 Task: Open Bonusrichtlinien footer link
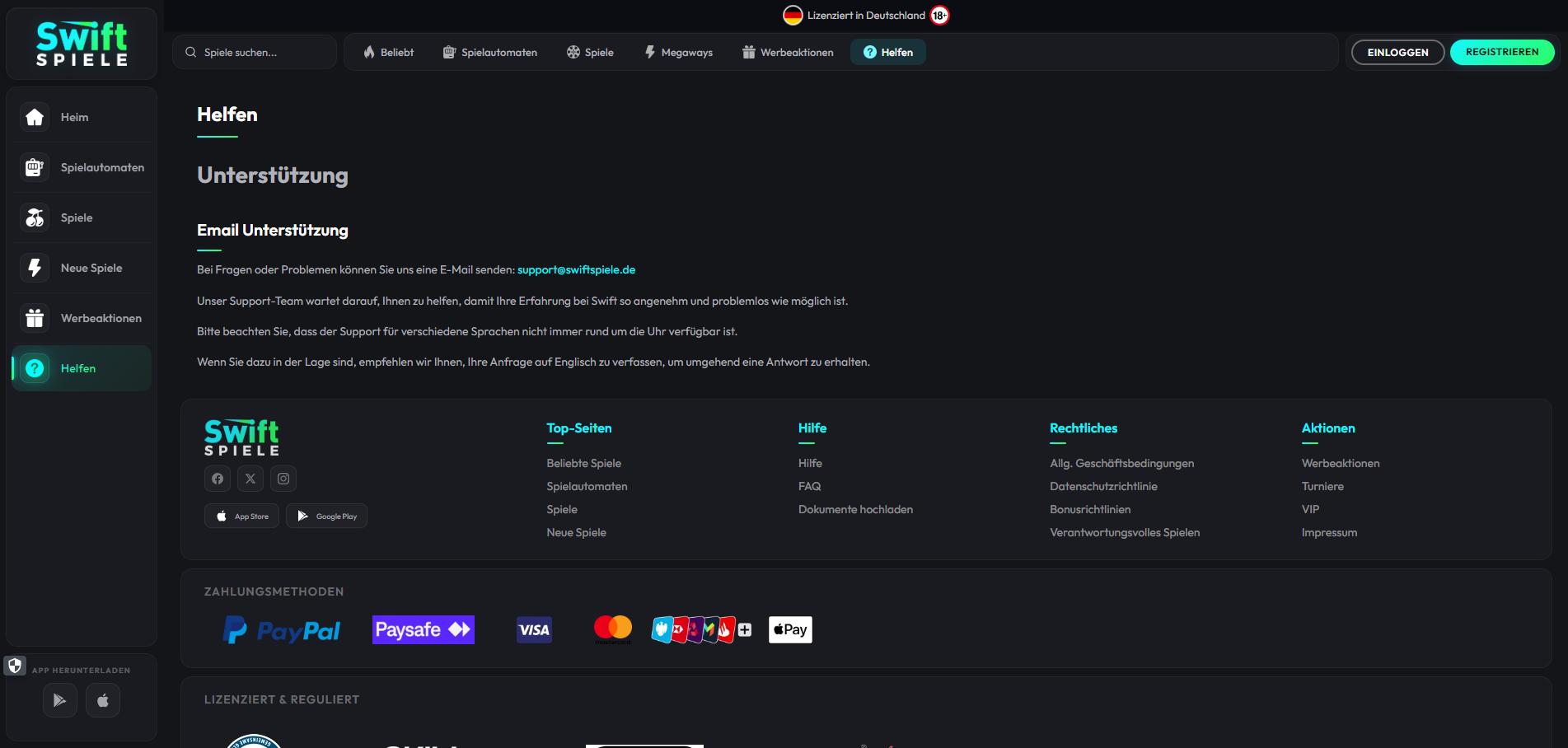coord(1090,509)
